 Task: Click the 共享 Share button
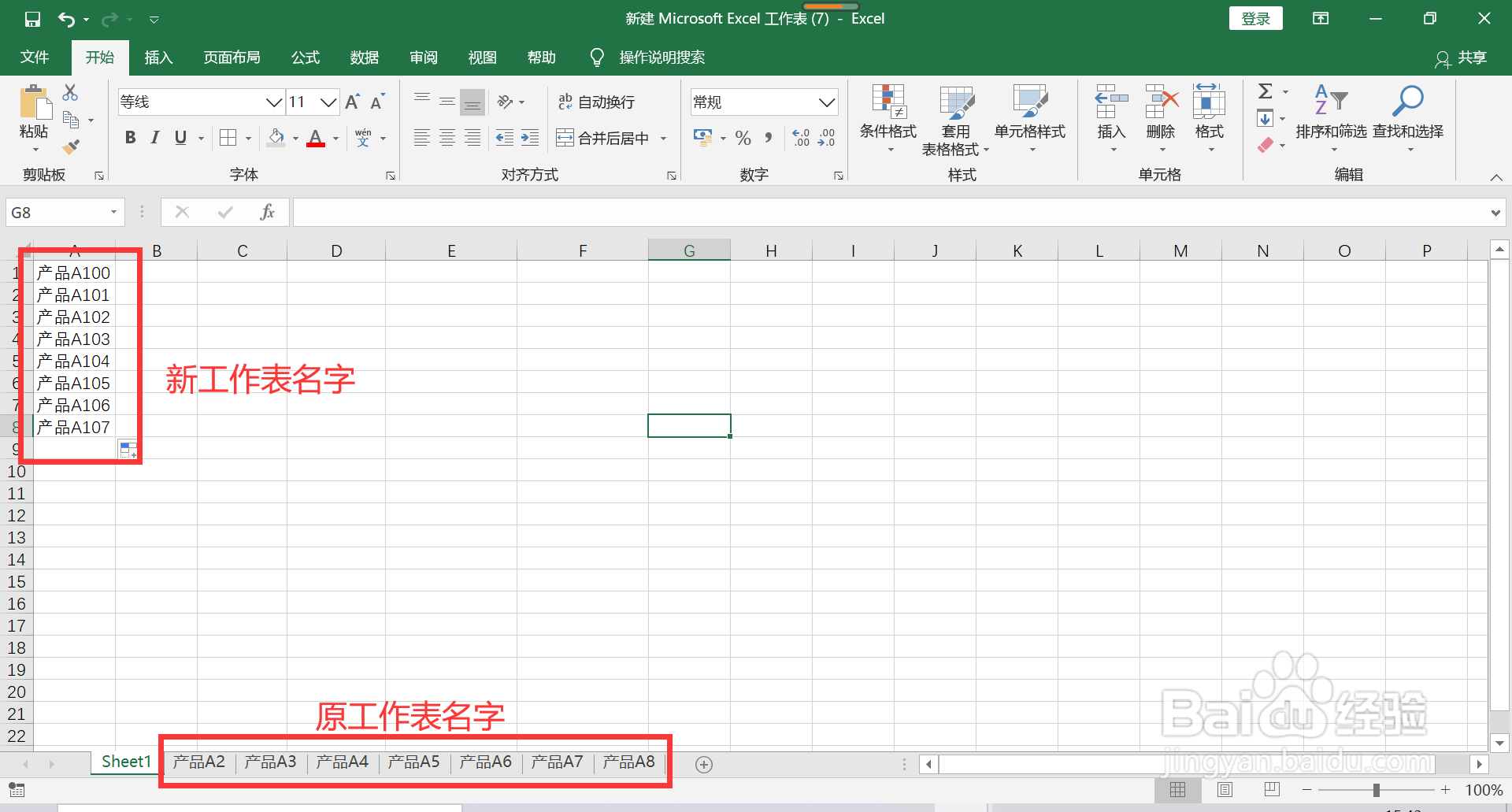point(1462,57)
